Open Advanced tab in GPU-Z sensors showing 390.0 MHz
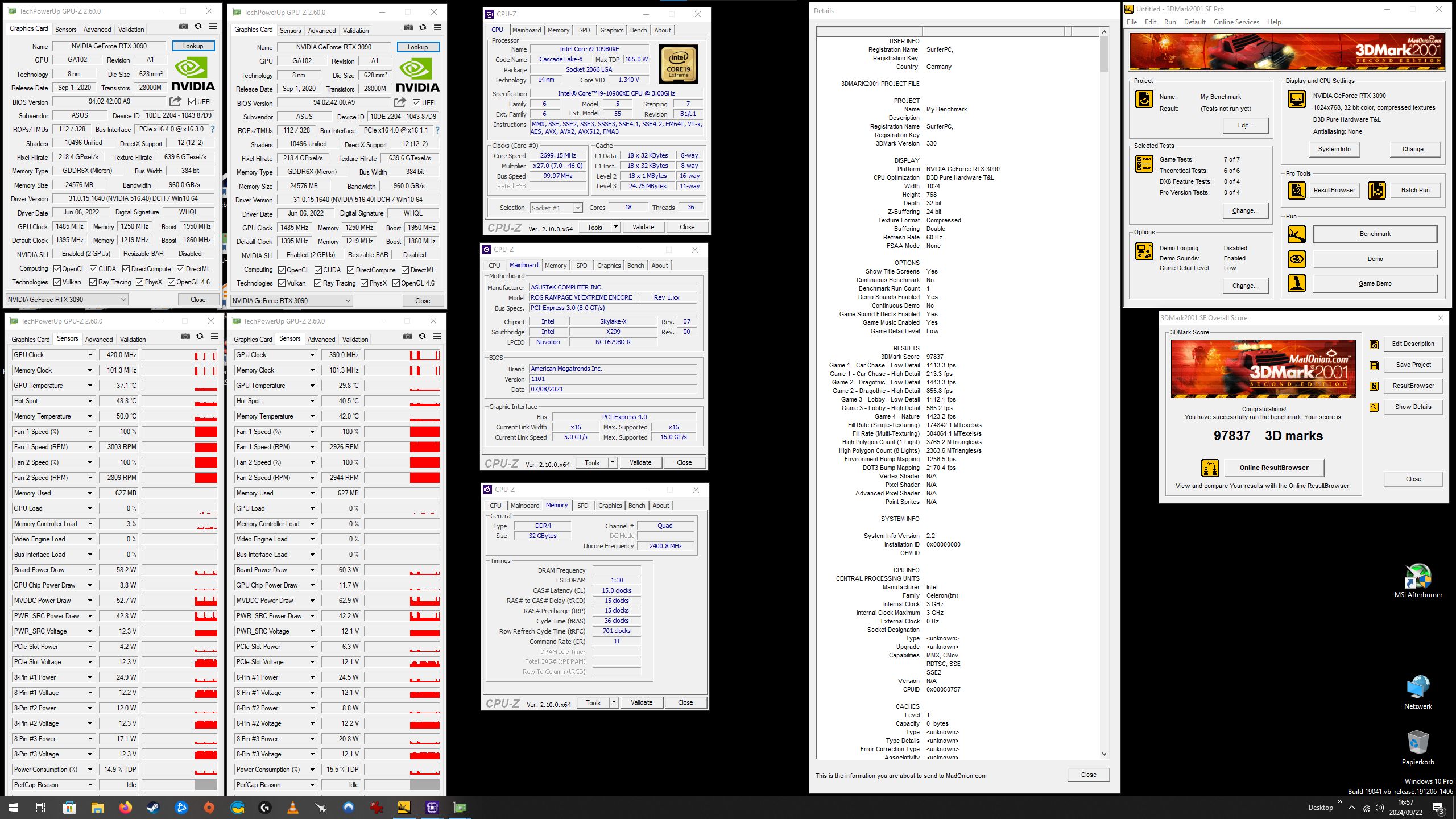 click(x=321, y=340)
